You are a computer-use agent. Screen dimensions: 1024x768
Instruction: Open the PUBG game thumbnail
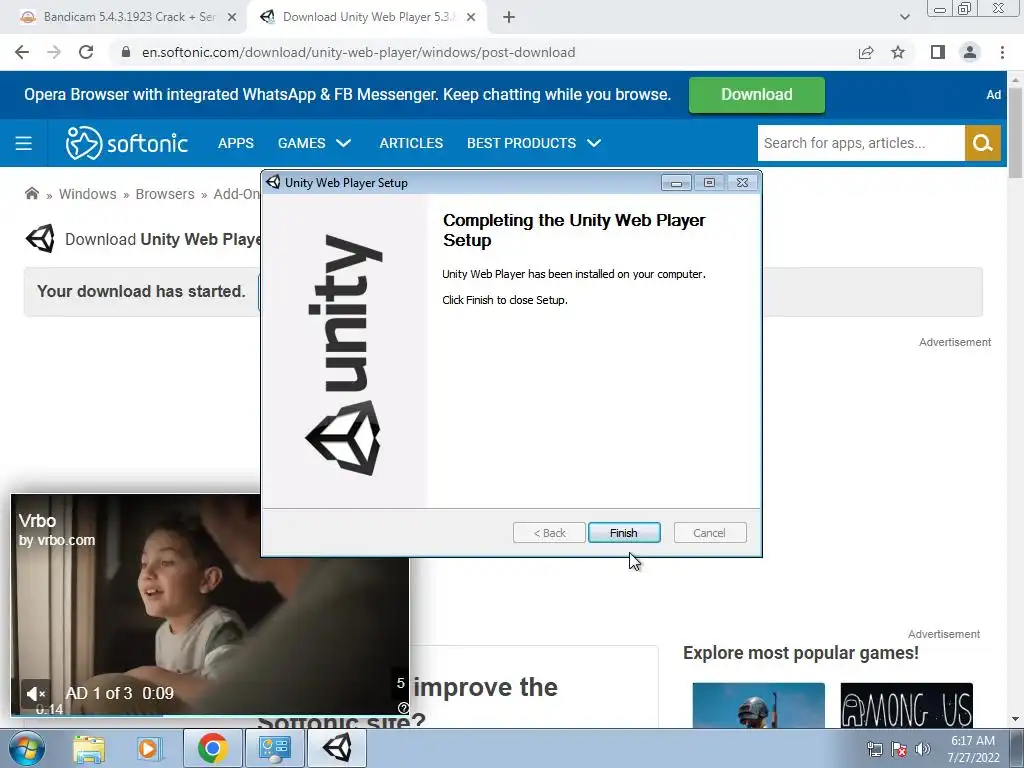[x=758, y=705]
